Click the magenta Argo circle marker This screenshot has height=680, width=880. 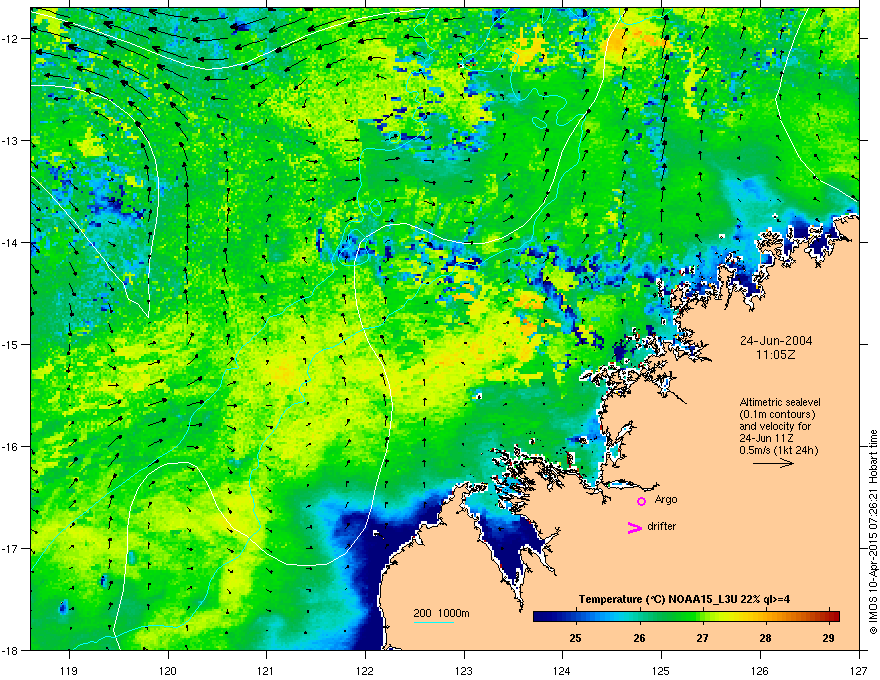pos(641,501)
